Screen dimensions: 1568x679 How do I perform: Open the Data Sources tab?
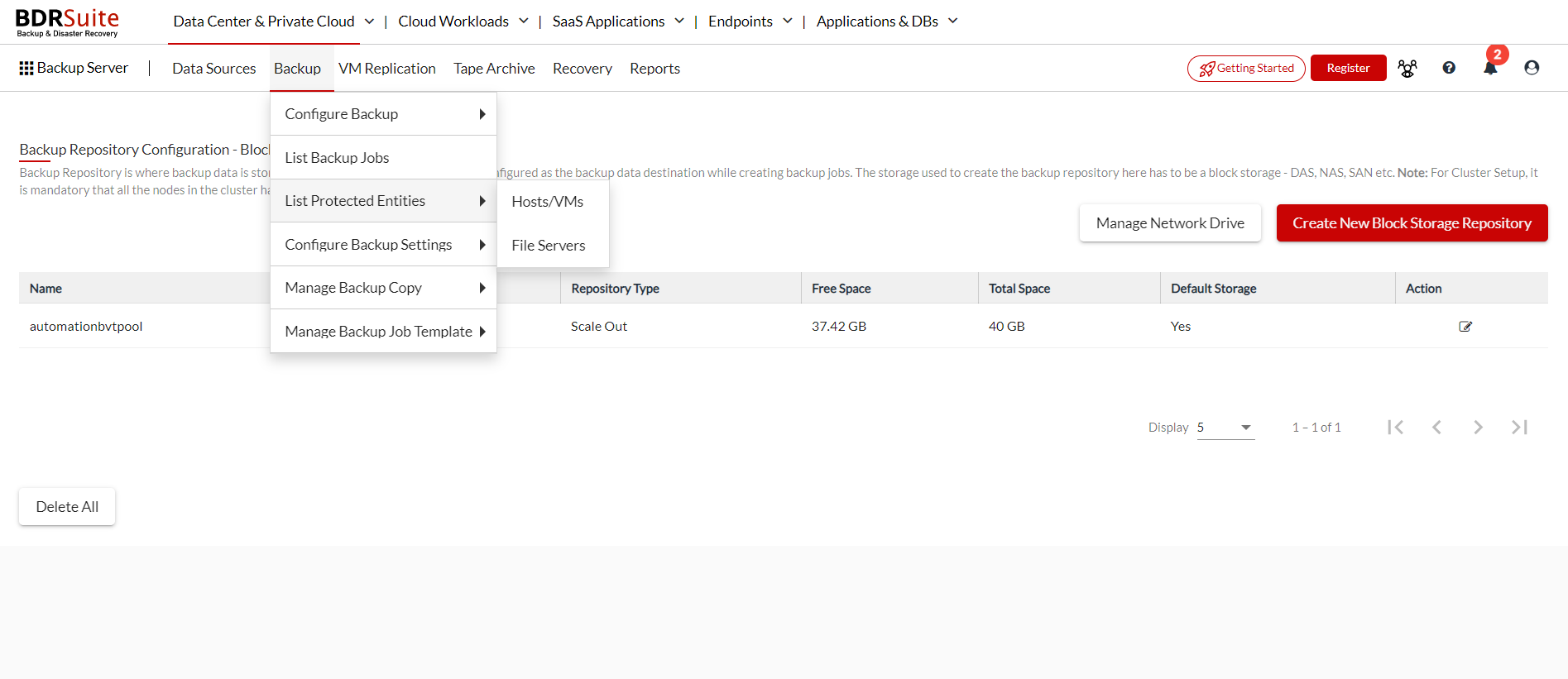click(214, 69)
